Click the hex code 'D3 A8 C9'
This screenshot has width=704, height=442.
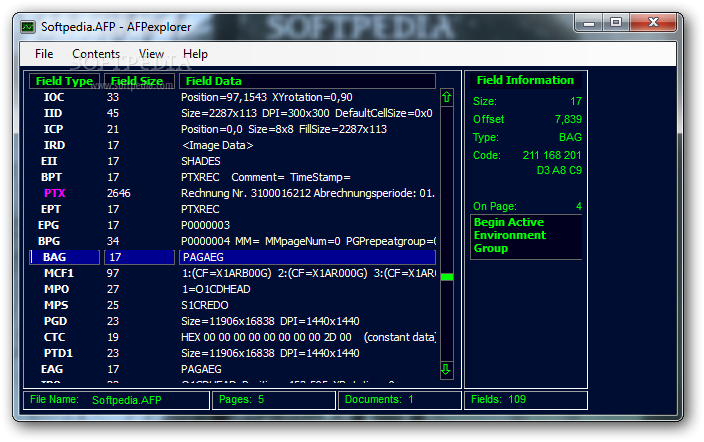point(559,170)
